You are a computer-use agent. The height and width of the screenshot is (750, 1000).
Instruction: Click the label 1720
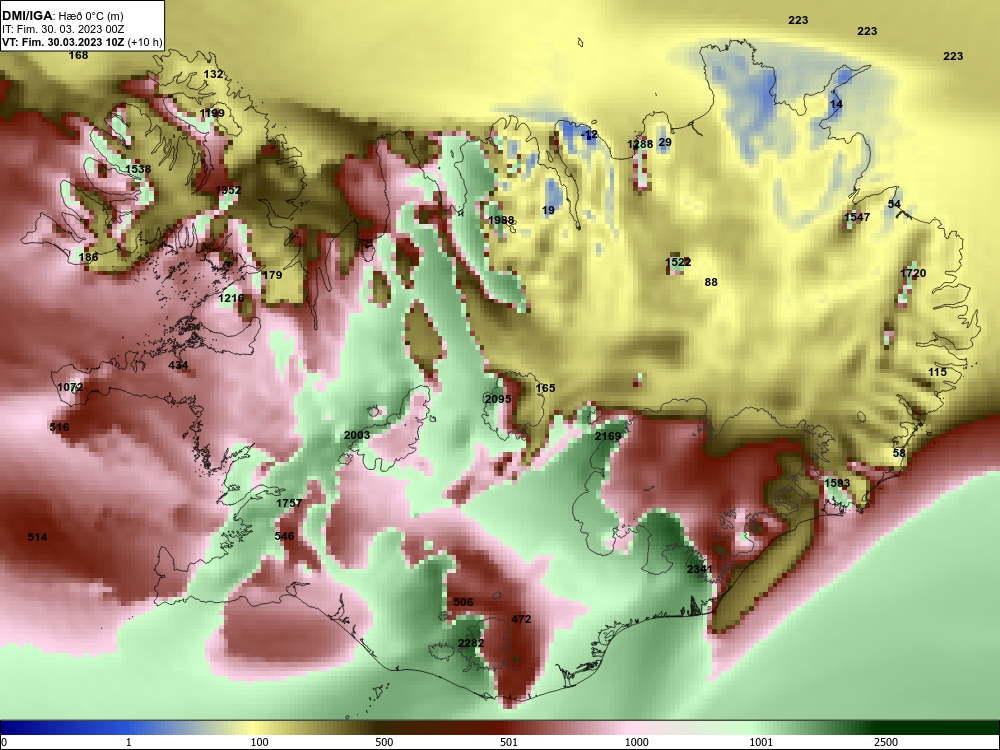pos(913,273)
